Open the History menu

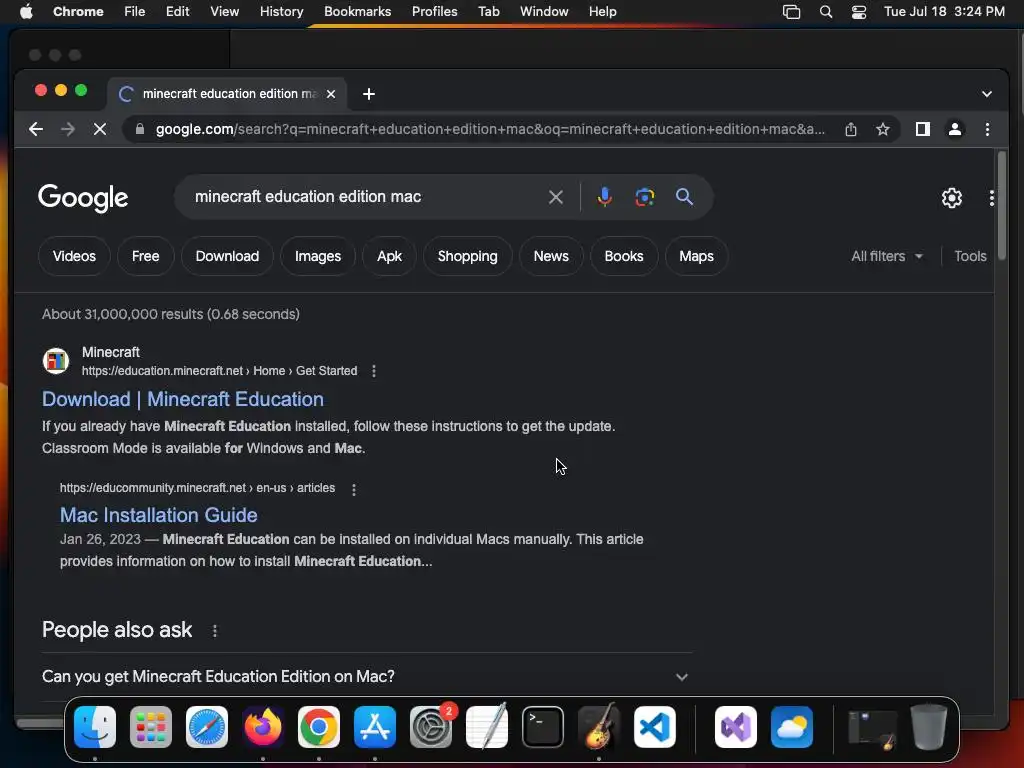281,12
